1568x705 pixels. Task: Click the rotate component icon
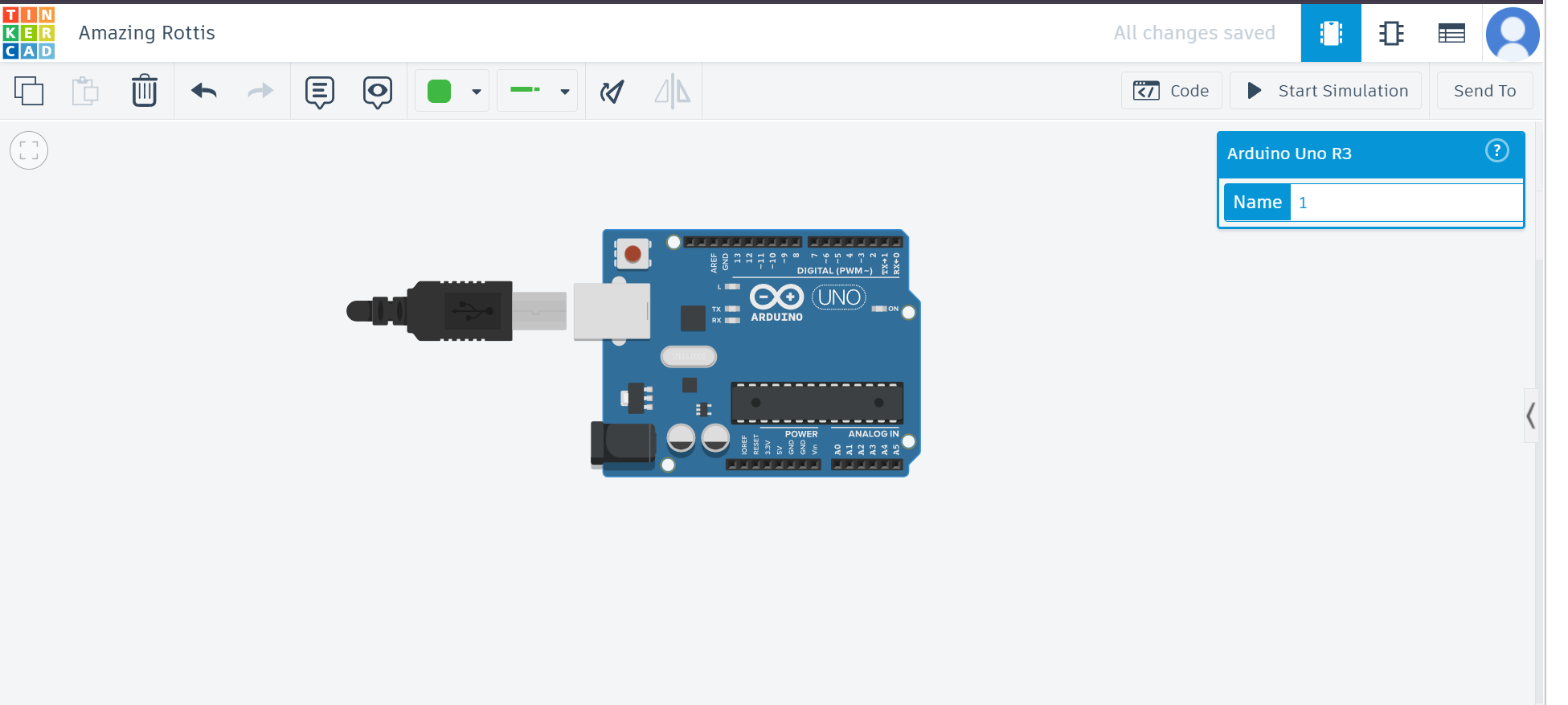(x=612, y=92)
